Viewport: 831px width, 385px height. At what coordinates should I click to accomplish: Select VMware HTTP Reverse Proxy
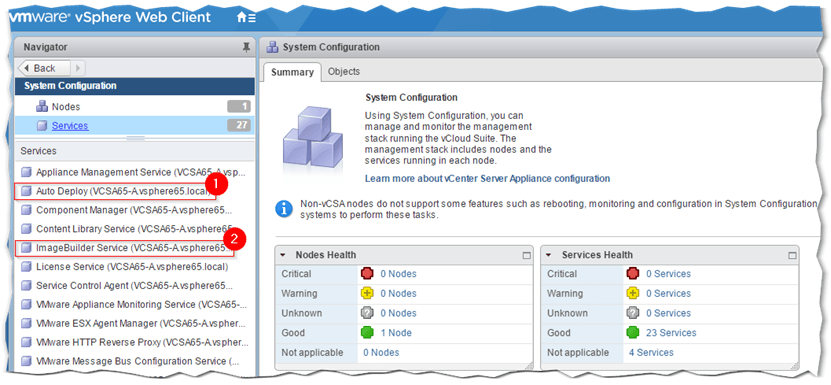(x=142, y=342)
